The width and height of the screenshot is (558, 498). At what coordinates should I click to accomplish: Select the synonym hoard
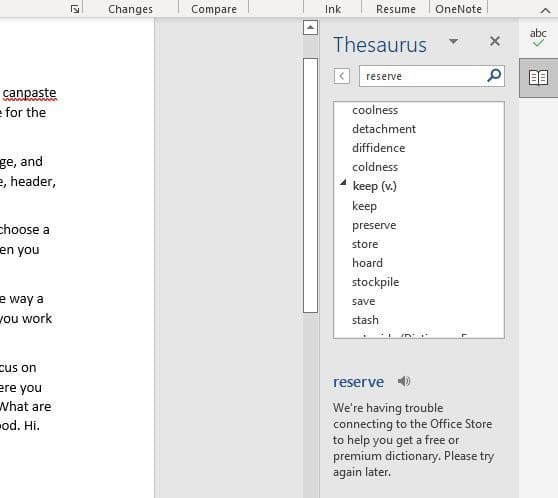tap(367, 263)
